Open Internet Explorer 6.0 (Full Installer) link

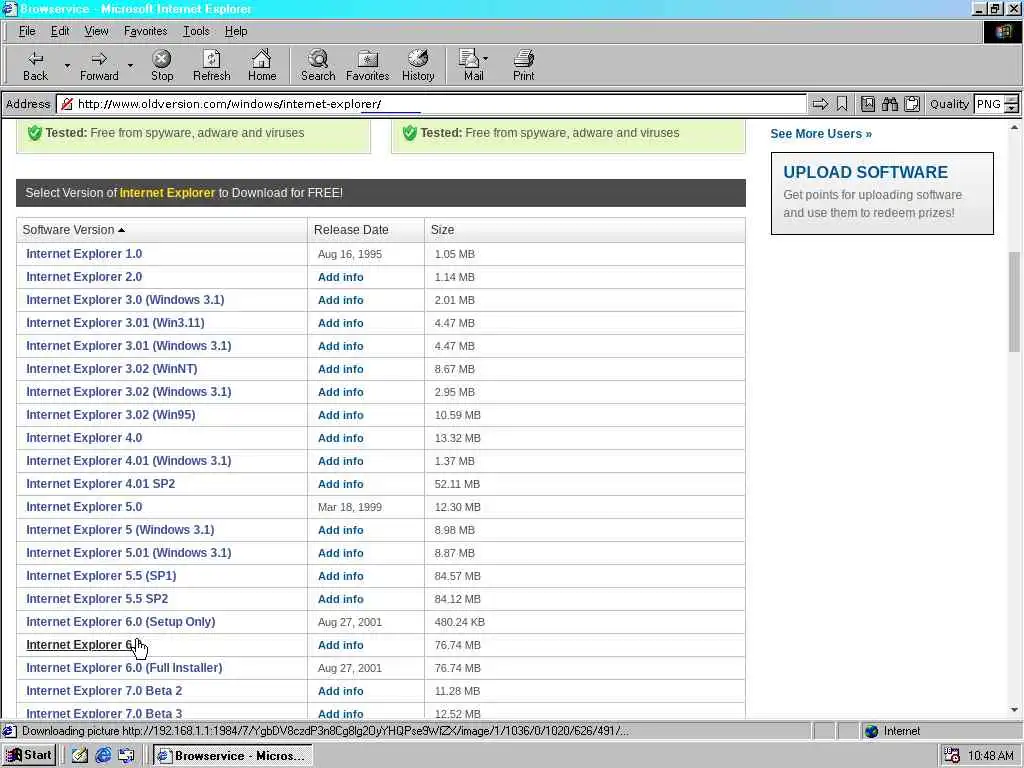point(124,668)
